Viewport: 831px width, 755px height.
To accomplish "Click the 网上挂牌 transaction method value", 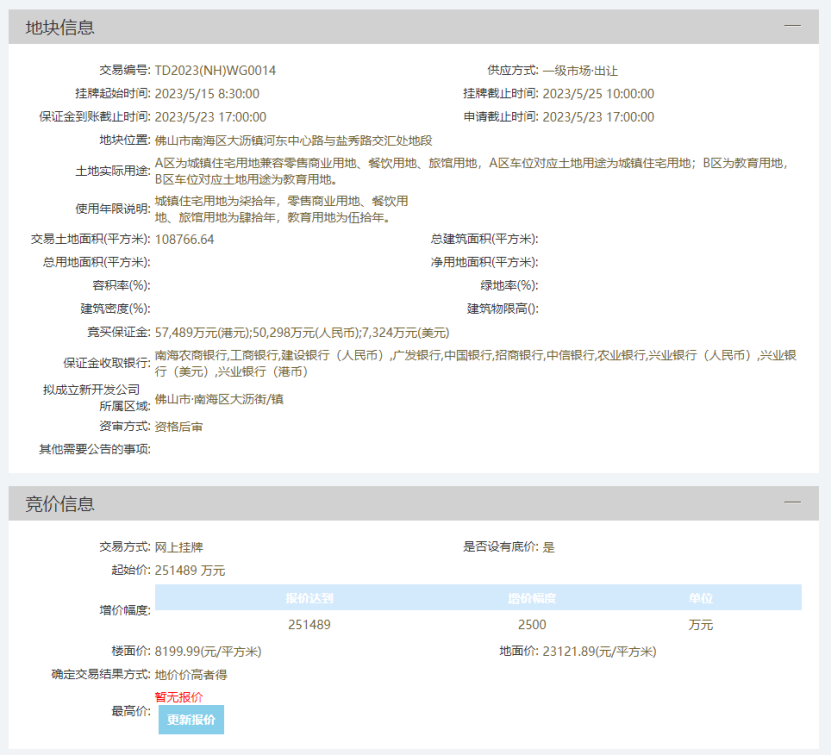I will click(x=179, y=547).
